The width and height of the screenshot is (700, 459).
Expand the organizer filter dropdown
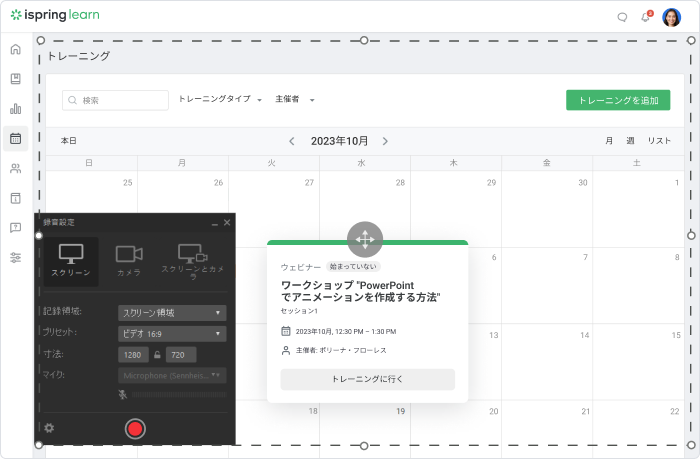295,99
